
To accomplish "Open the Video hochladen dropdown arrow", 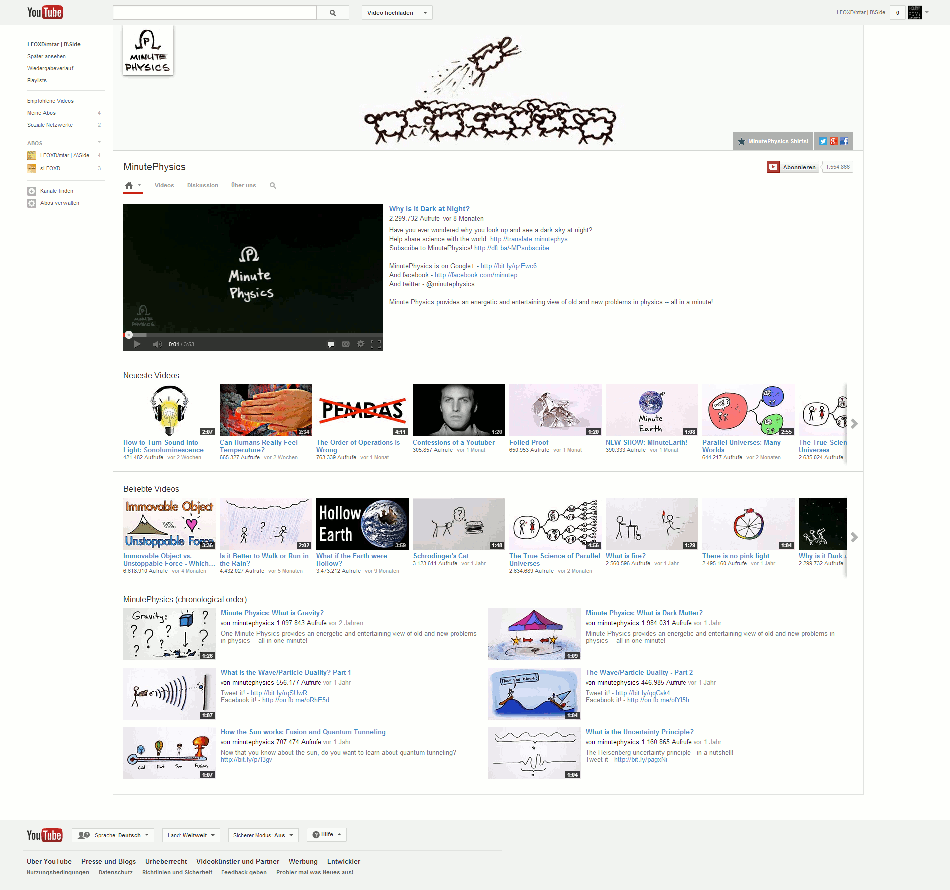I will (425, 13).
